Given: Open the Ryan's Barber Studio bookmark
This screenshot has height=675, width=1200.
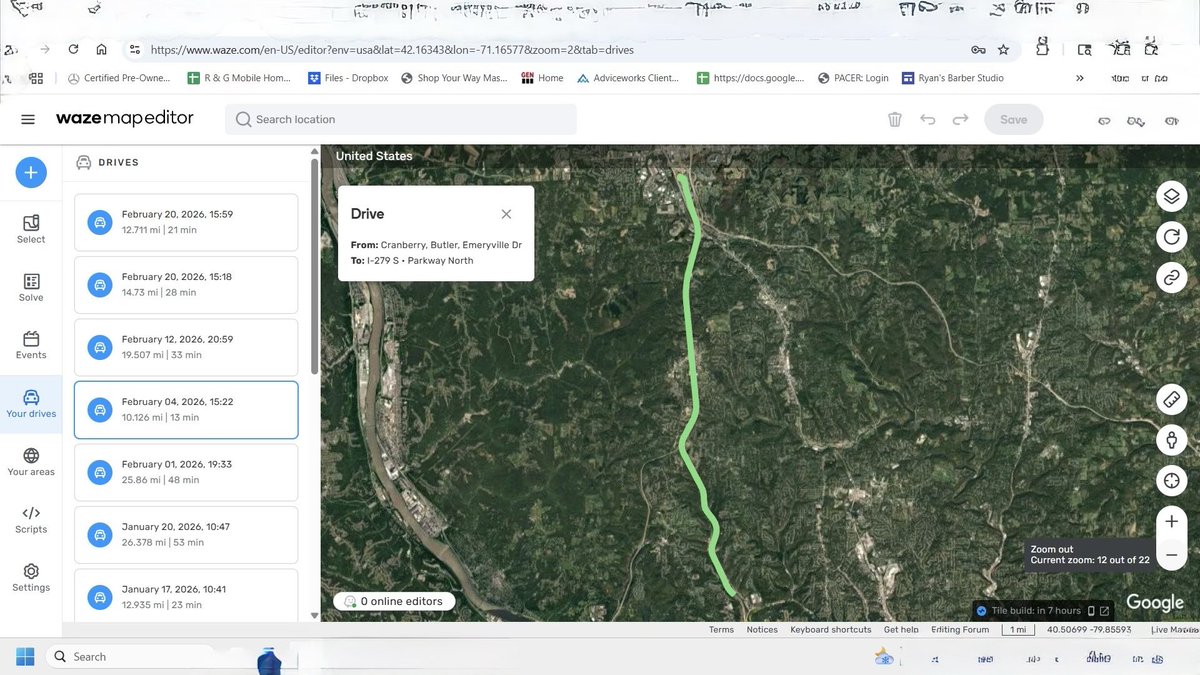Looking at the screenshot, I should (x=953, y=78).
